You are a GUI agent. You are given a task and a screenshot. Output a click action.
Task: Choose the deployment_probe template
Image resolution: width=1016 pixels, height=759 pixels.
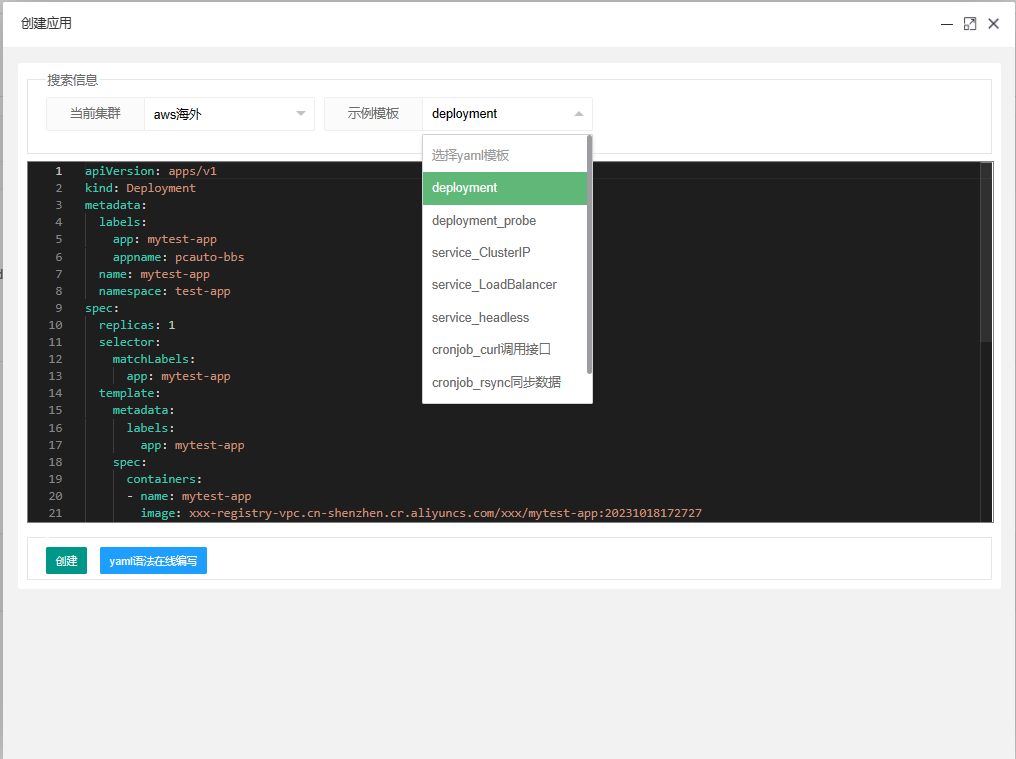tap(505, 220)
